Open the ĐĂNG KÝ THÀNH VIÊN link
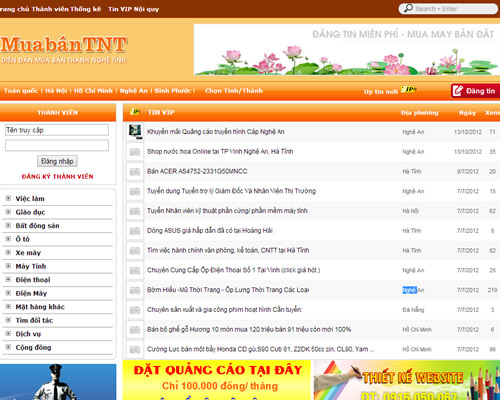Screen dimensions: 500x400 click(57, 177)
